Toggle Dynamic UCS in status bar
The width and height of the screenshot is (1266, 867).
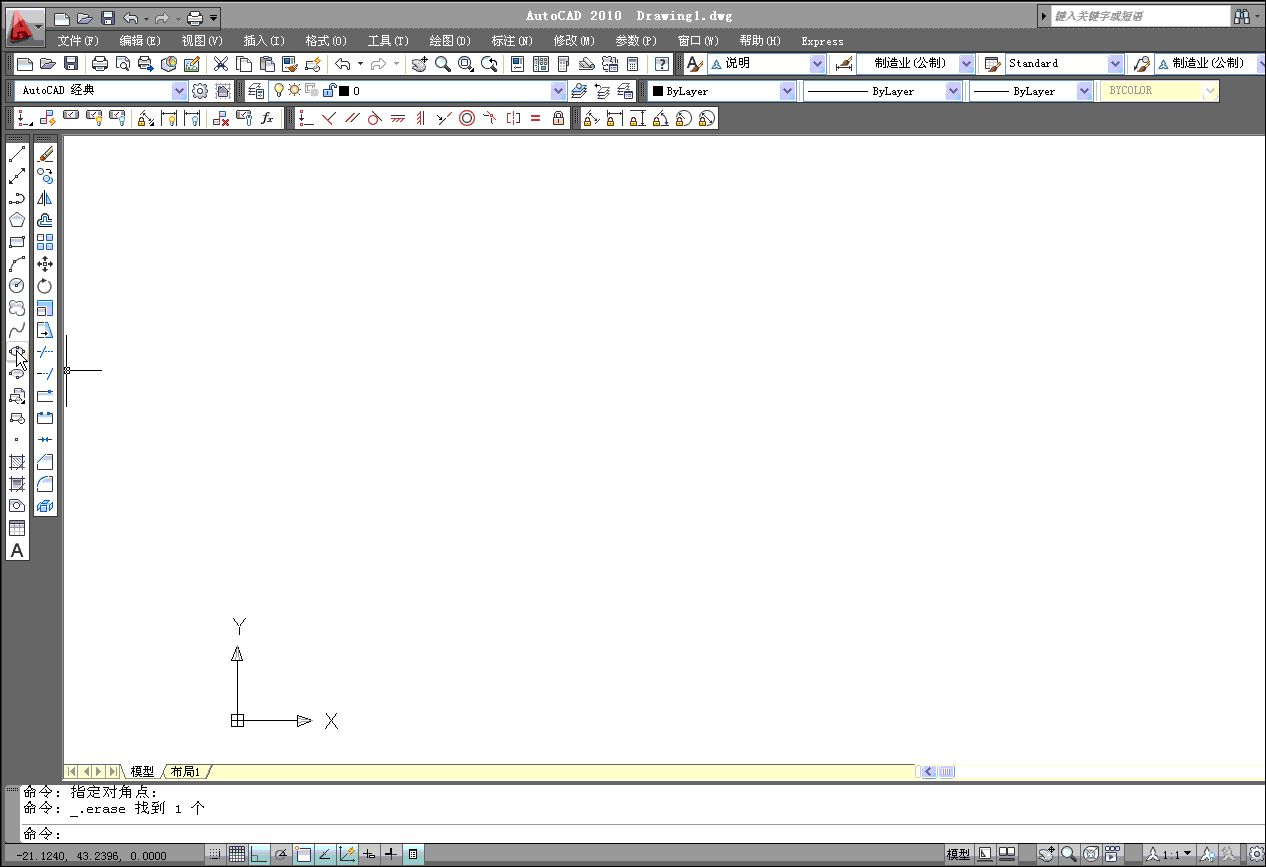(347, 854)
